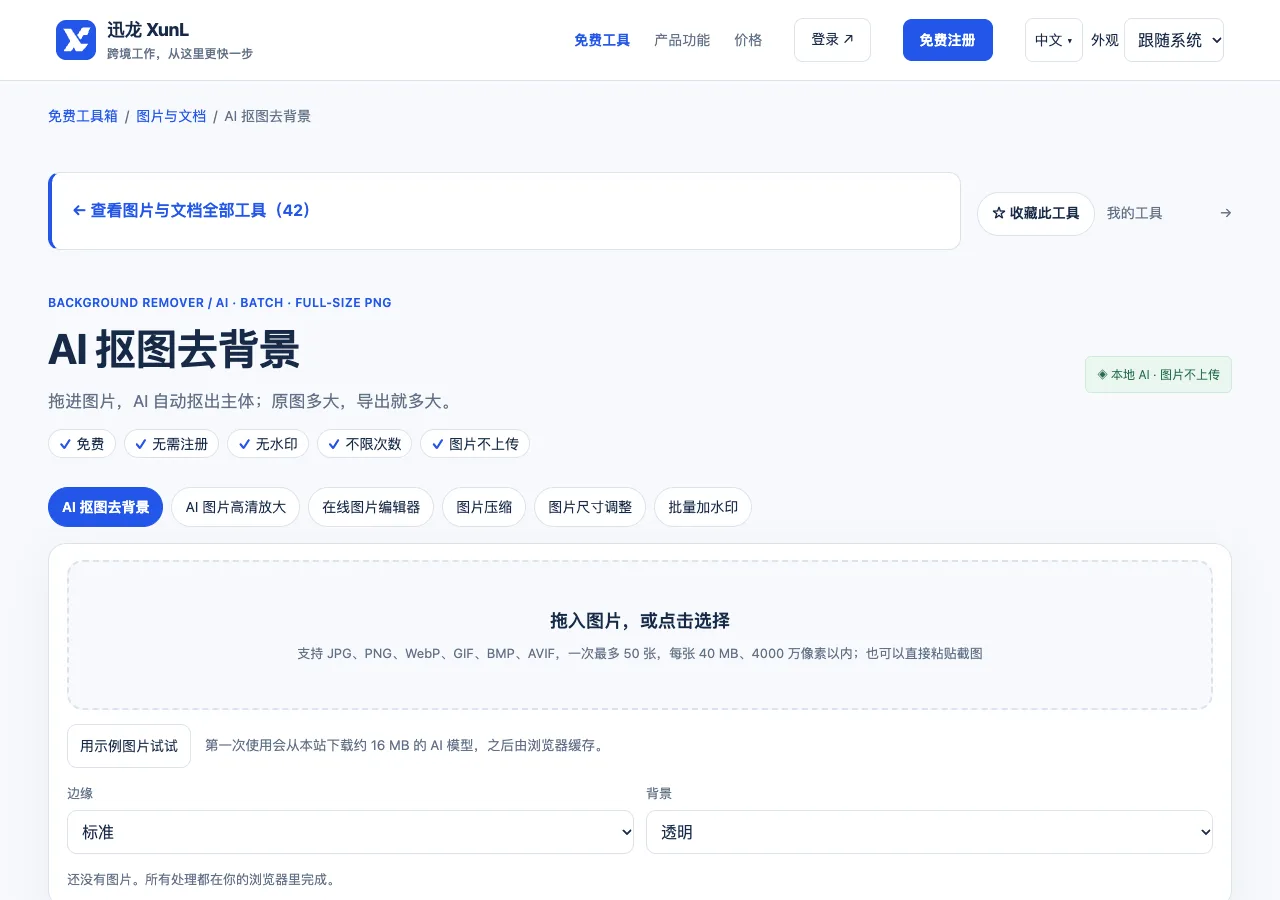Click the BACKGROUND REMOVER subtitle text
Viewport: 1280px width, 900px height.
coord(220,302)
